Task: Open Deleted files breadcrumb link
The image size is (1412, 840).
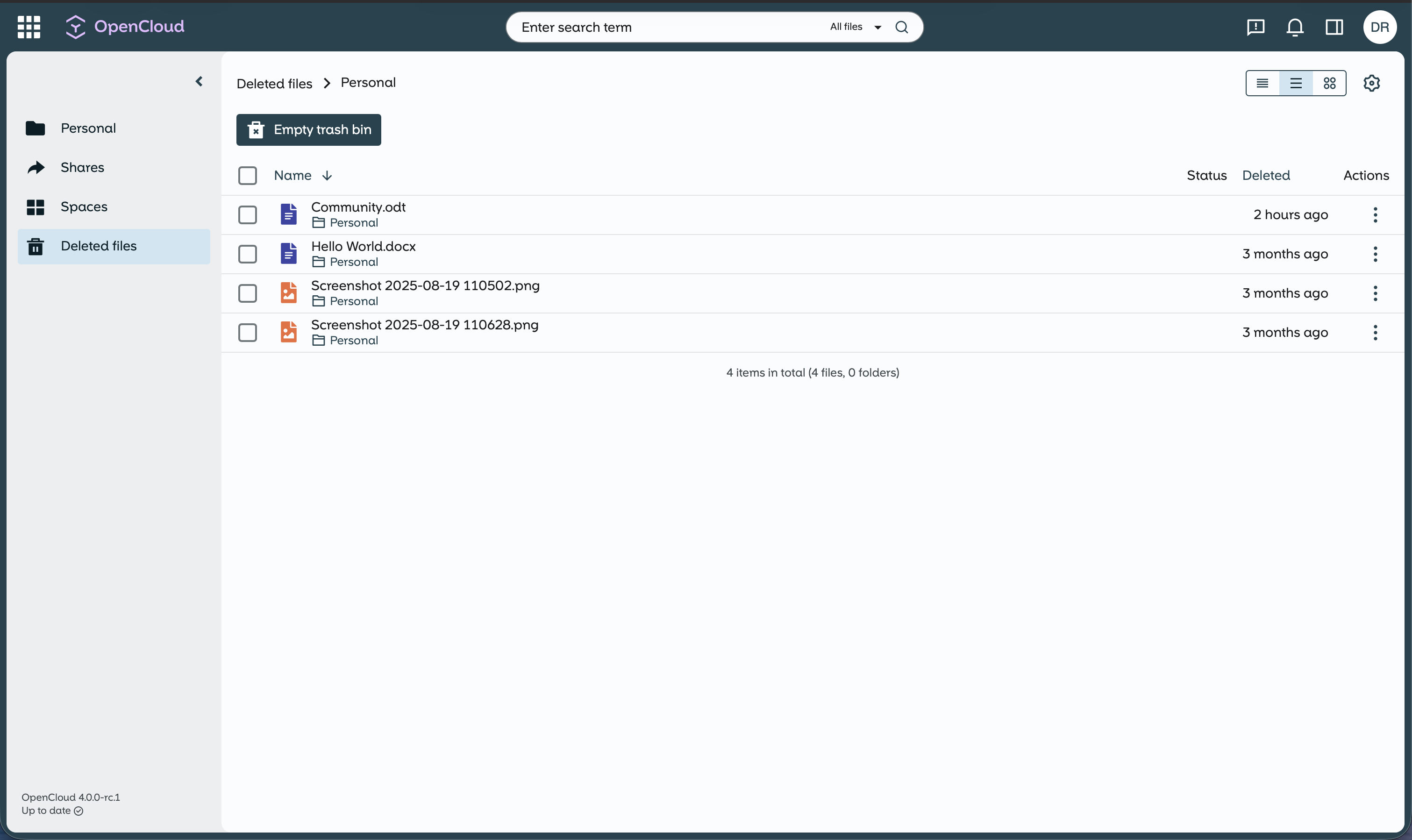Action: 274,83
